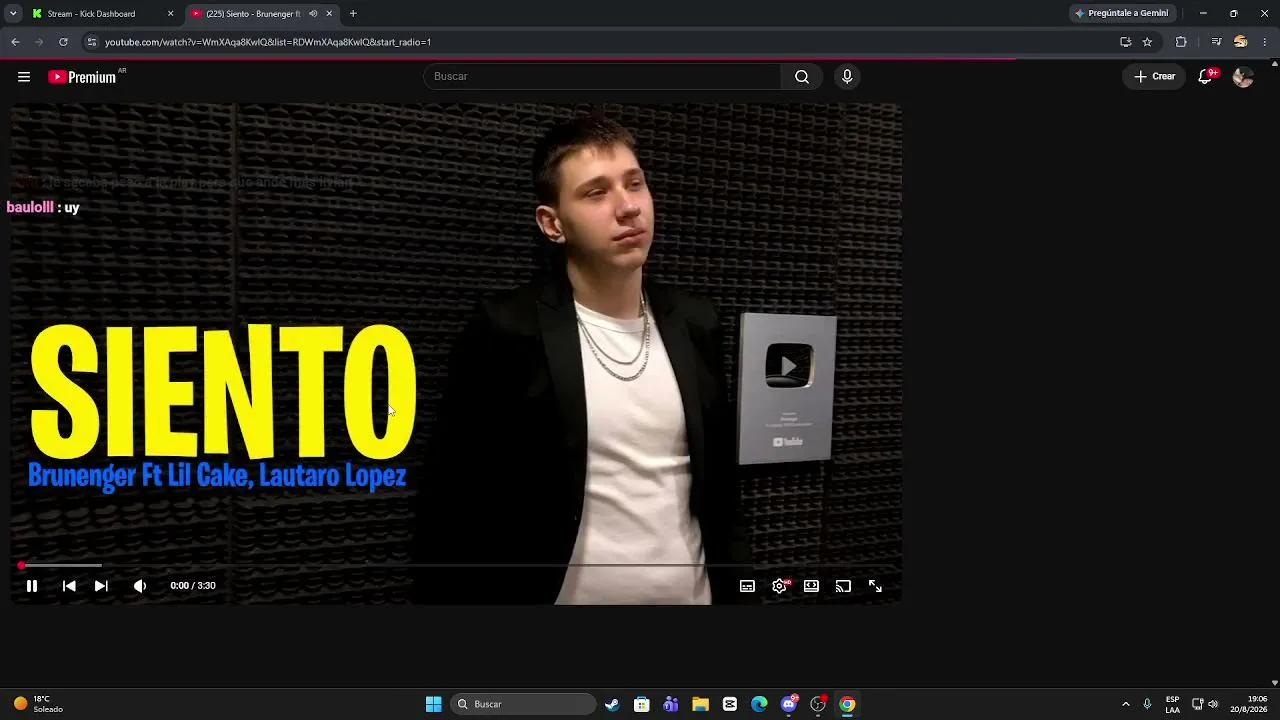Focus the YouTube Buscar search field
The image size is (1280, 720).
pyautogui.click(x=602, y=77)
